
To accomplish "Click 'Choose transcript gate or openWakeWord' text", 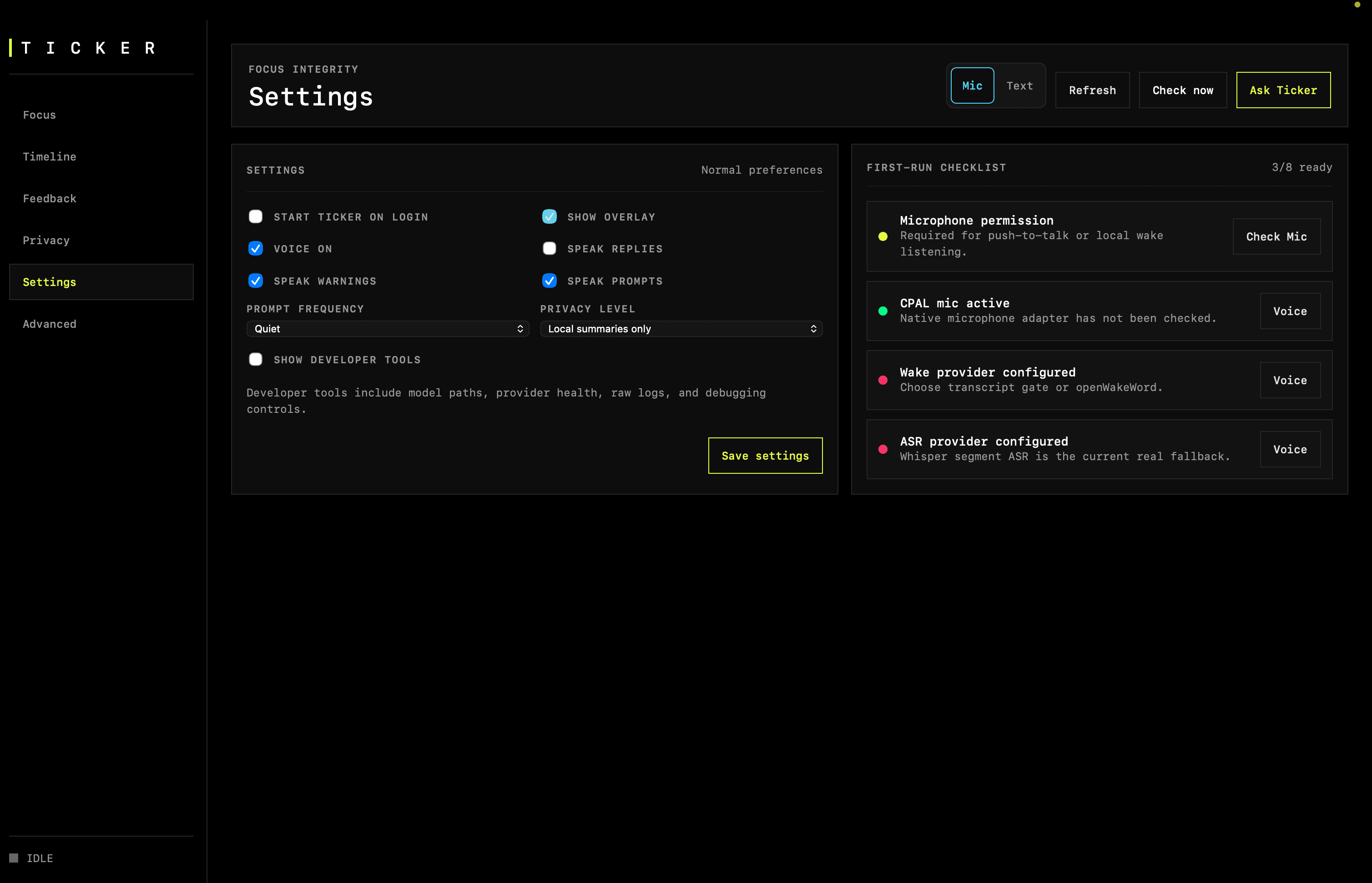I will click(x=1031, y=387).
